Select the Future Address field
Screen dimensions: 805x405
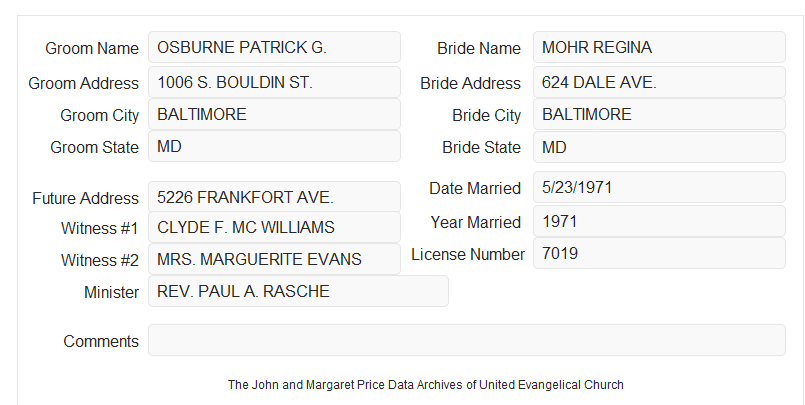(x=274, y=197)
